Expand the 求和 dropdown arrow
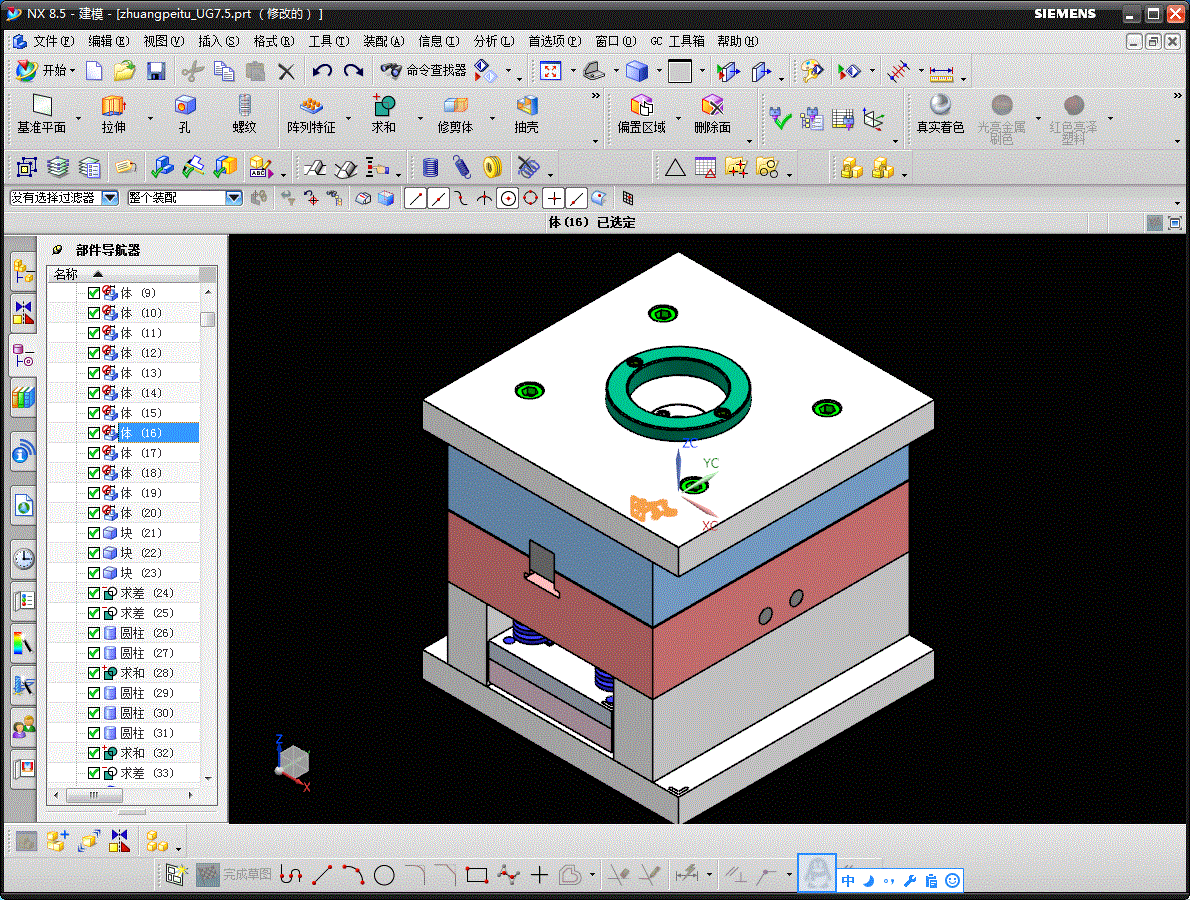1190x900 pixels. pyautogui.click(x=420, y=118)
